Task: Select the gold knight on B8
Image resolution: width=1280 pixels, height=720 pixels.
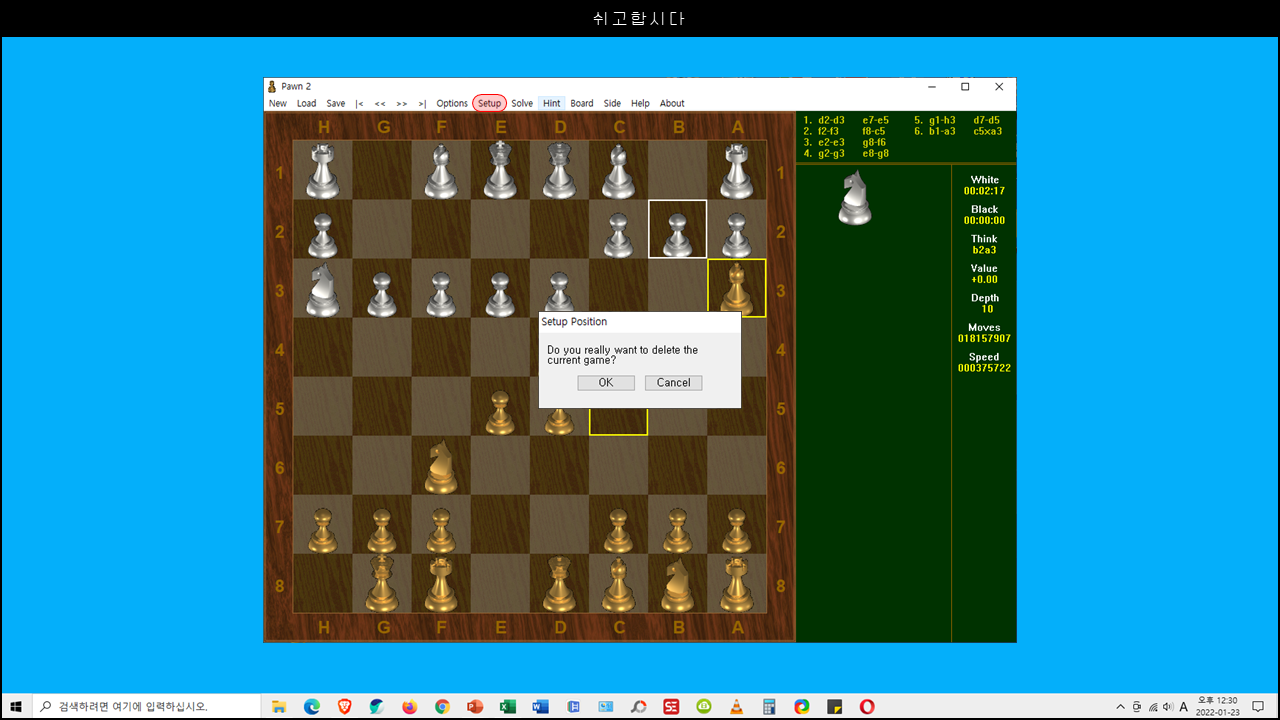Action: tap(677, 585)
